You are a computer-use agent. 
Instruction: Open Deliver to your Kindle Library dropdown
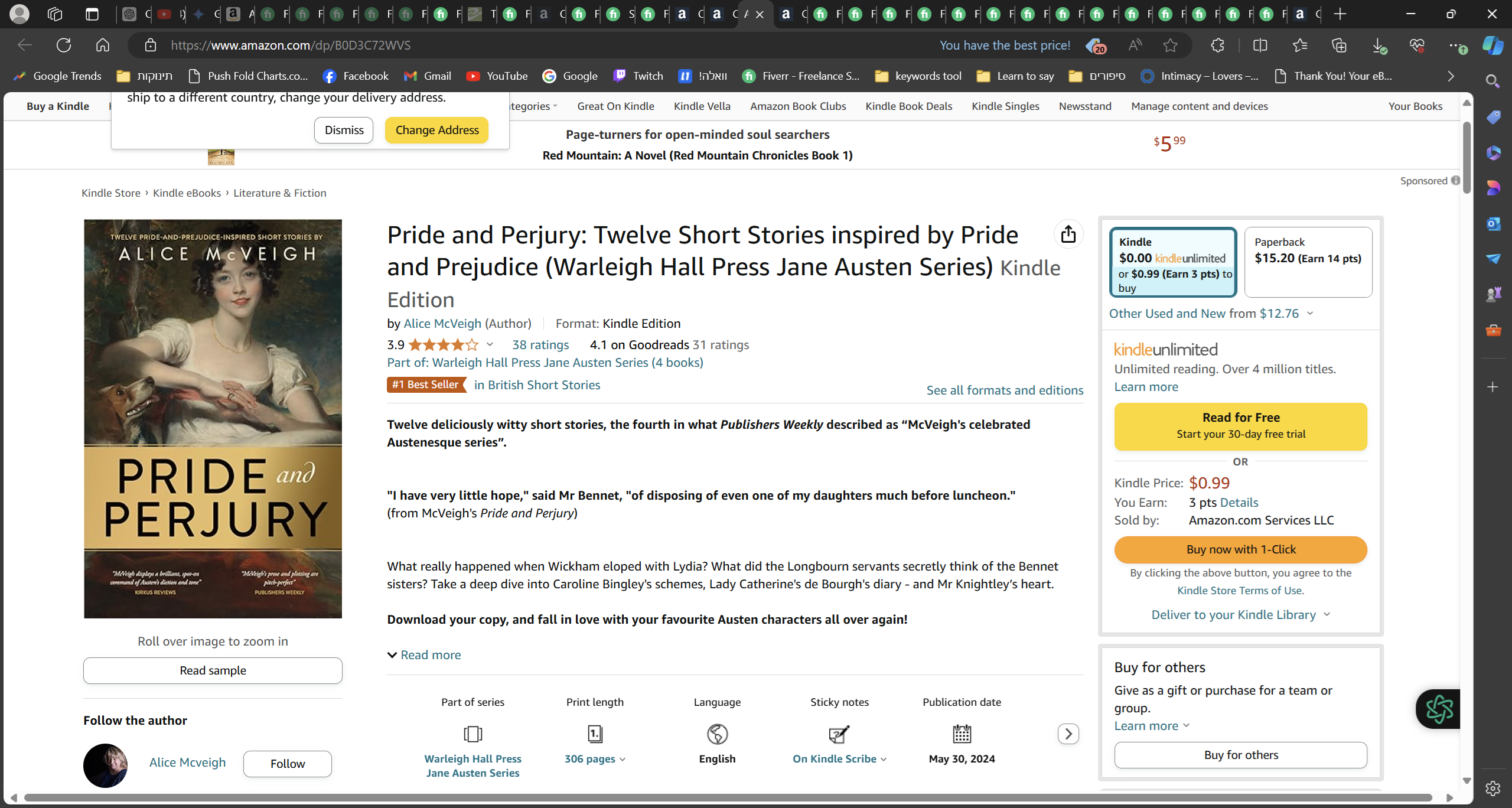pos(1240,615)
